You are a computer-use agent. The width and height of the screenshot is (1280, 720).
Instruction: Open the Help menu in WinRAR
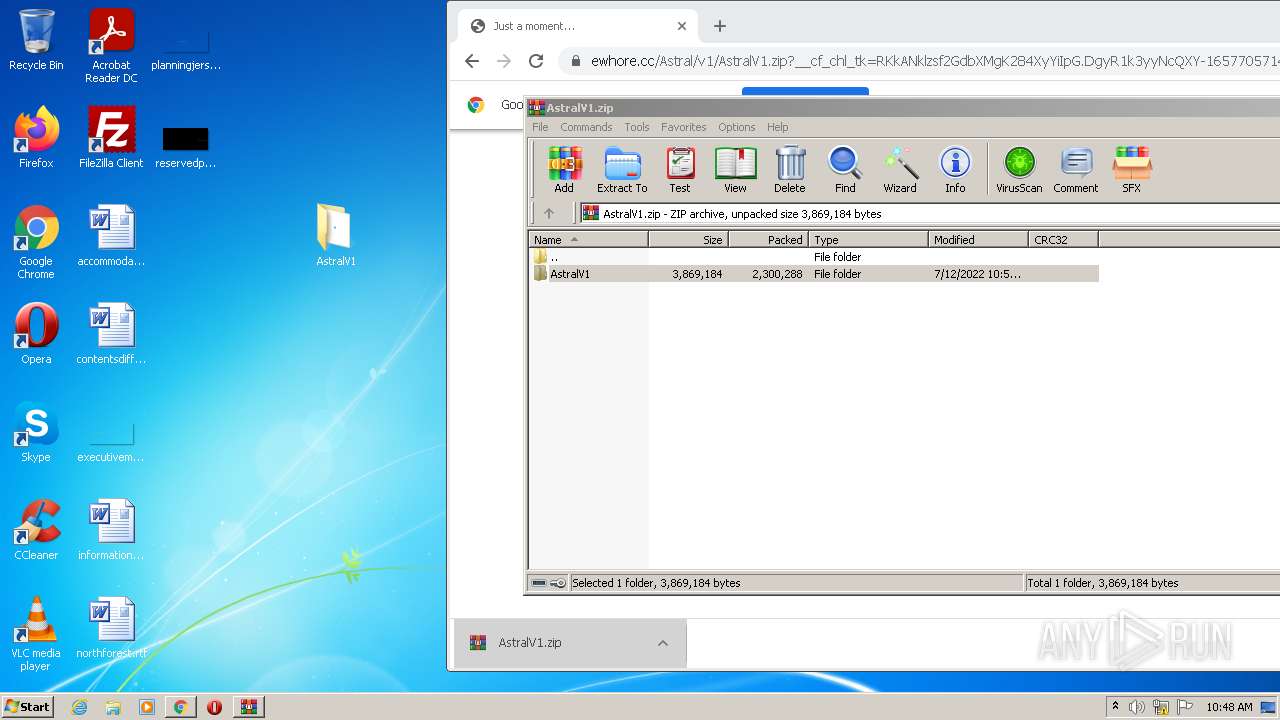778,127
